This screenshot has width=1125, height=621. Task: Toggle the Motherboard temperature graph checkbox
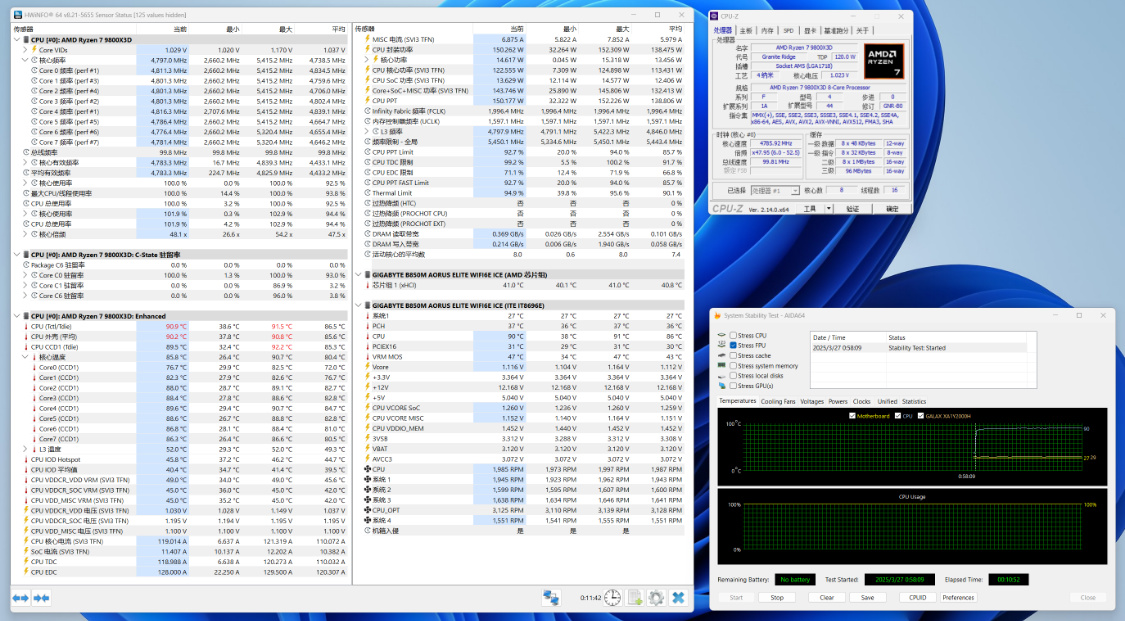click(852, 415)
